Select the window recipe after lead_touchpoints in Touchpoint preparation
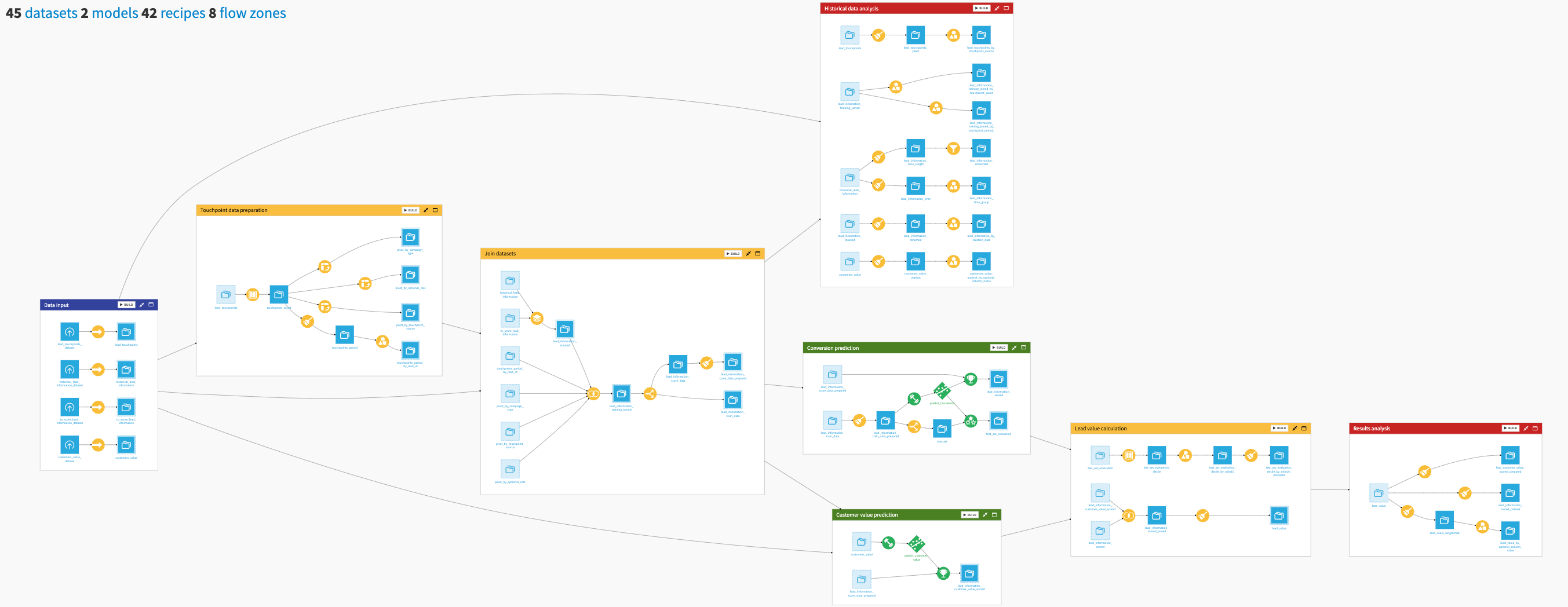This screenshot has width=1568, height=607. (x=253, y=295)
